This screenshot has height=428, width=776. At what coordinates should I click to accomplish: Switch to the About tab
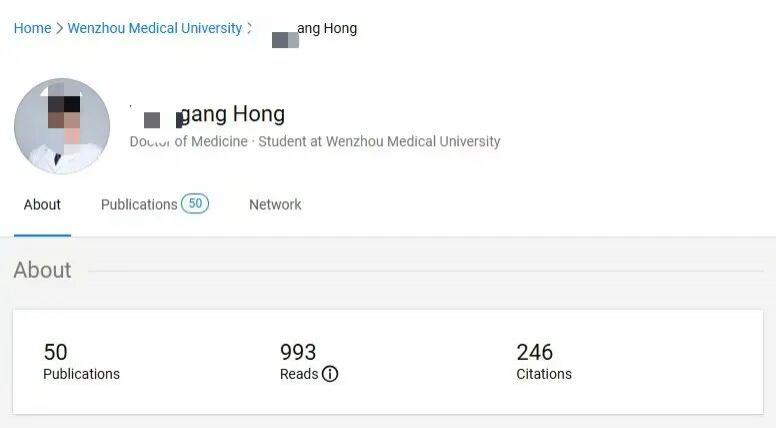(42, 204)
